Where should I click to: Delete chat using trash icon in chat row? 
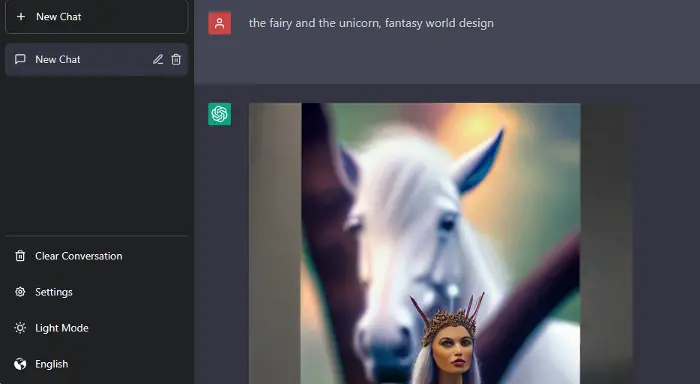point(176,59)
